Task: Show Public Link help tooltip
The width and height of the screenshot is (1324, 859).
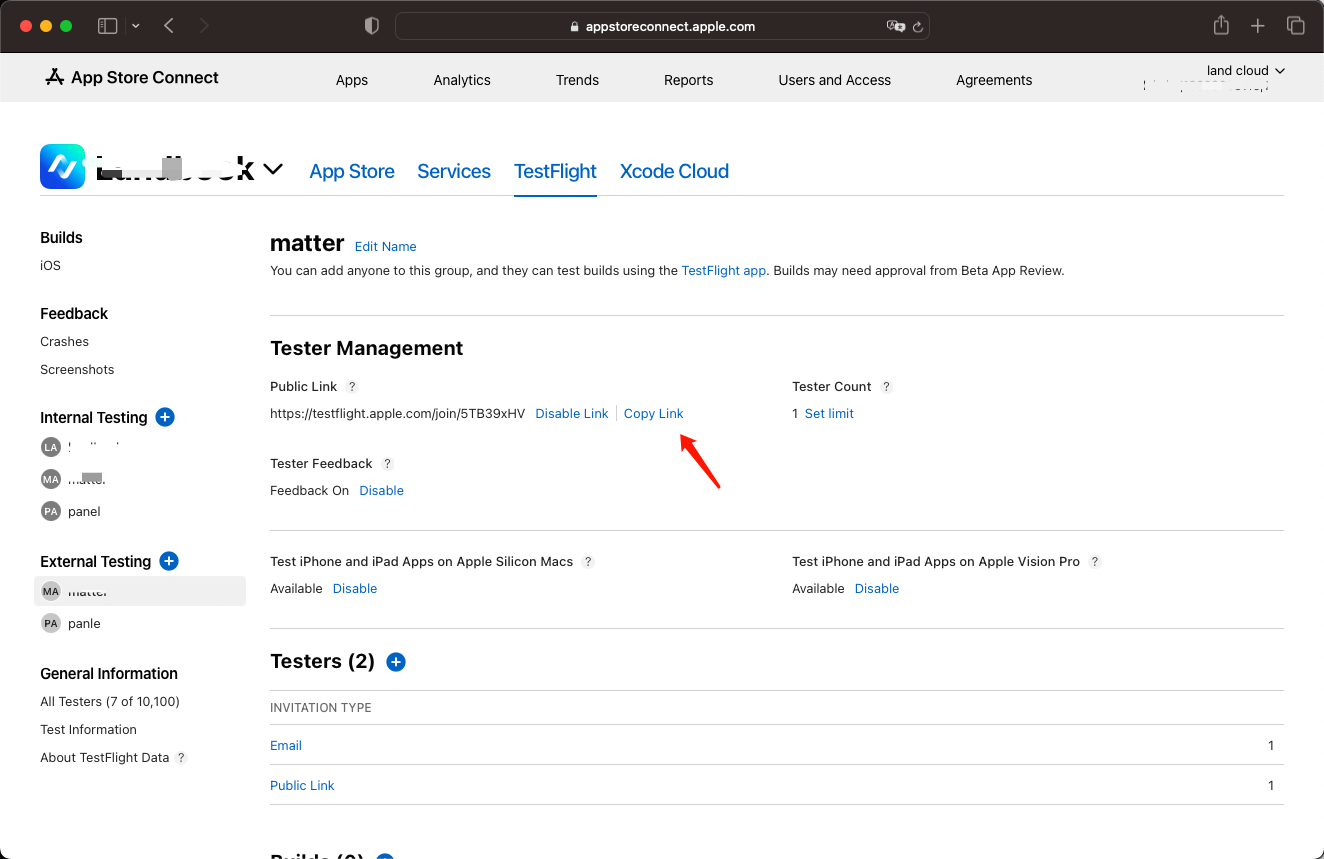Action: (352, 387)
